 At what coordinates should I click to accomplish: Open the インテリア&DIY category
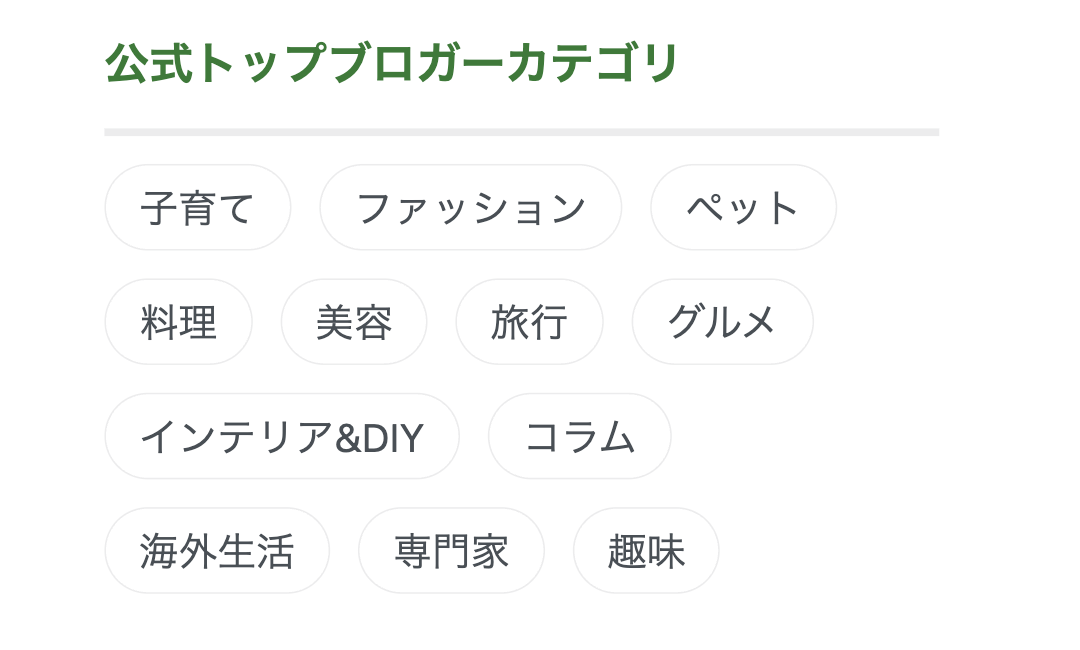[x=282, y=437]
